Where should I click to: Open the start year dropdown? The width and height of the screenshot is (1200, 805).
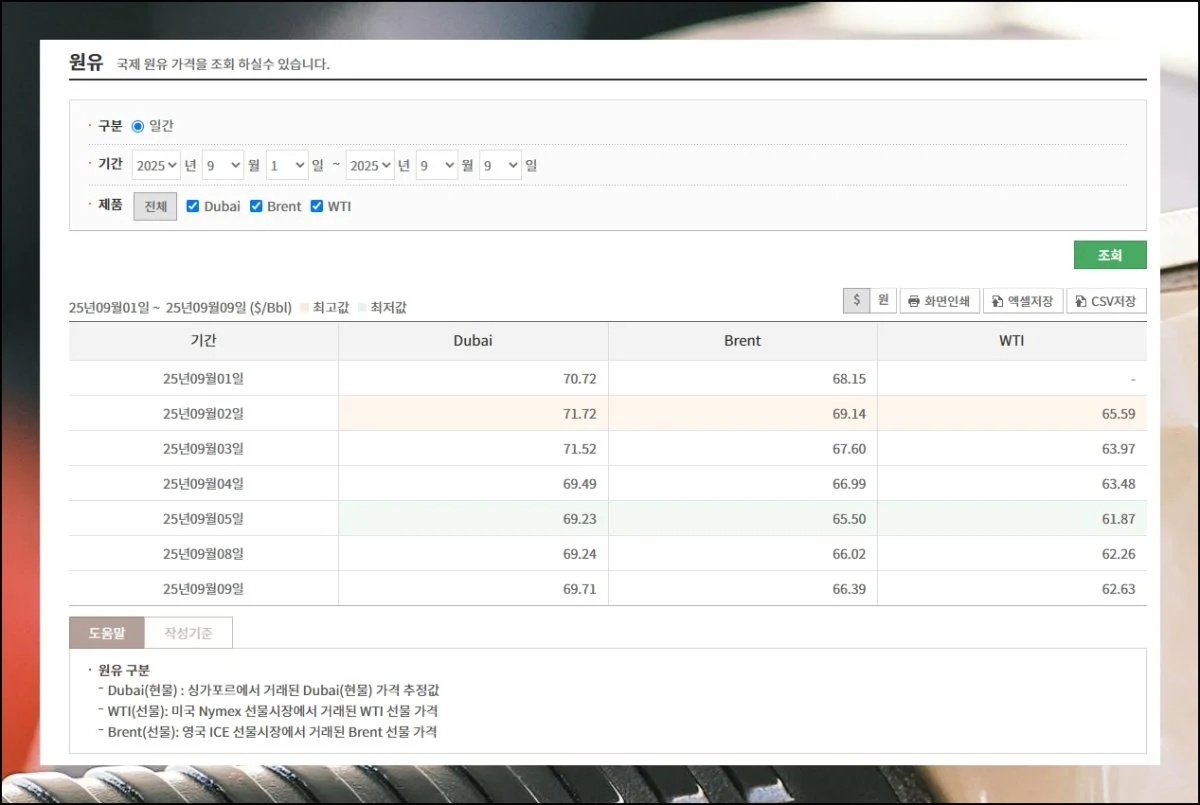click(156, 165)
